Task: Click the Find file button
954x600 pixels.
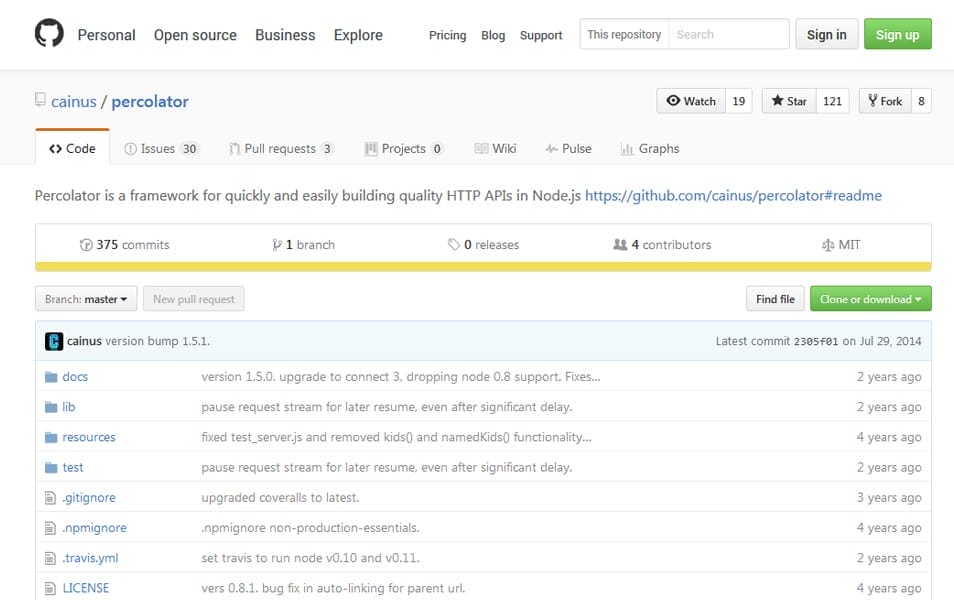Action: [774, 298]
